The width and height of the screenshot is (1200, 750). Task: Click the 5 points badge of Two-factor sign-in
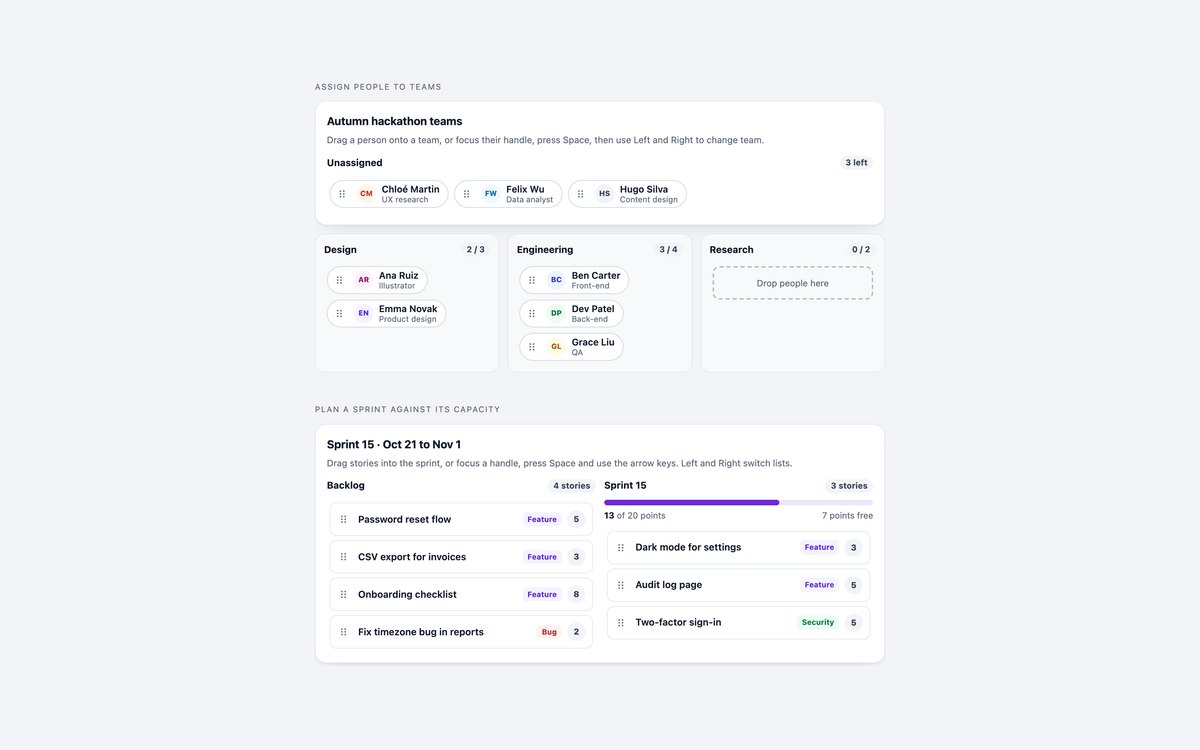[853, 622]
